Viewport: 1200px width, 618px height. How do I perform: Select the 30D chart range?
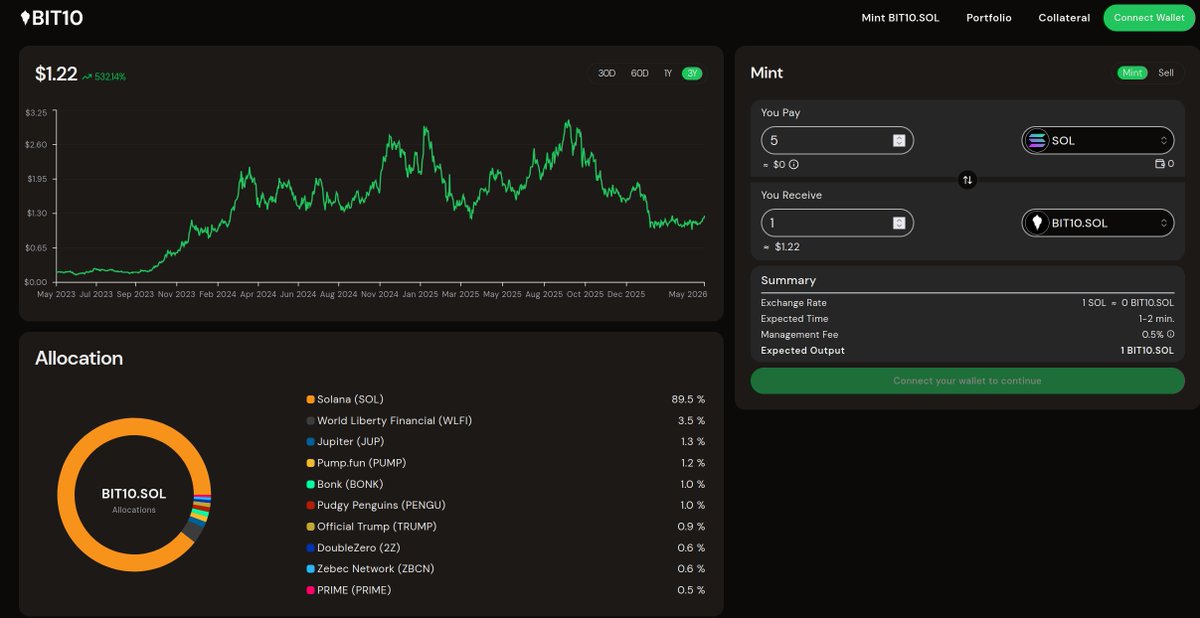click(607, 74)
